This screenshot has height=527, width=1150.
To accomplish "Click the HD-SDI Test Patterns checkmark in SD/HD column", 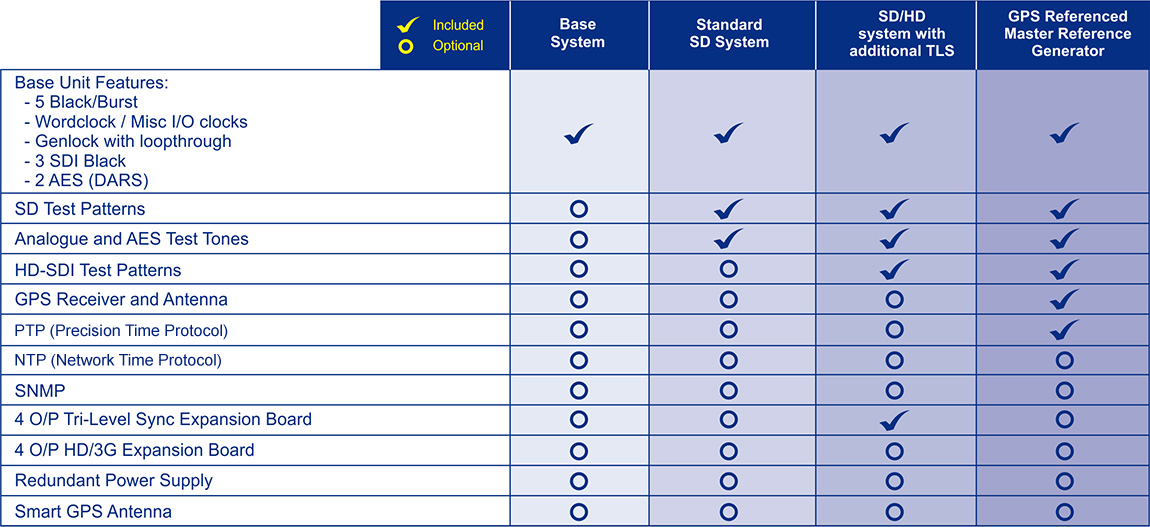I will pyautogui.click(x=894, y=269).
